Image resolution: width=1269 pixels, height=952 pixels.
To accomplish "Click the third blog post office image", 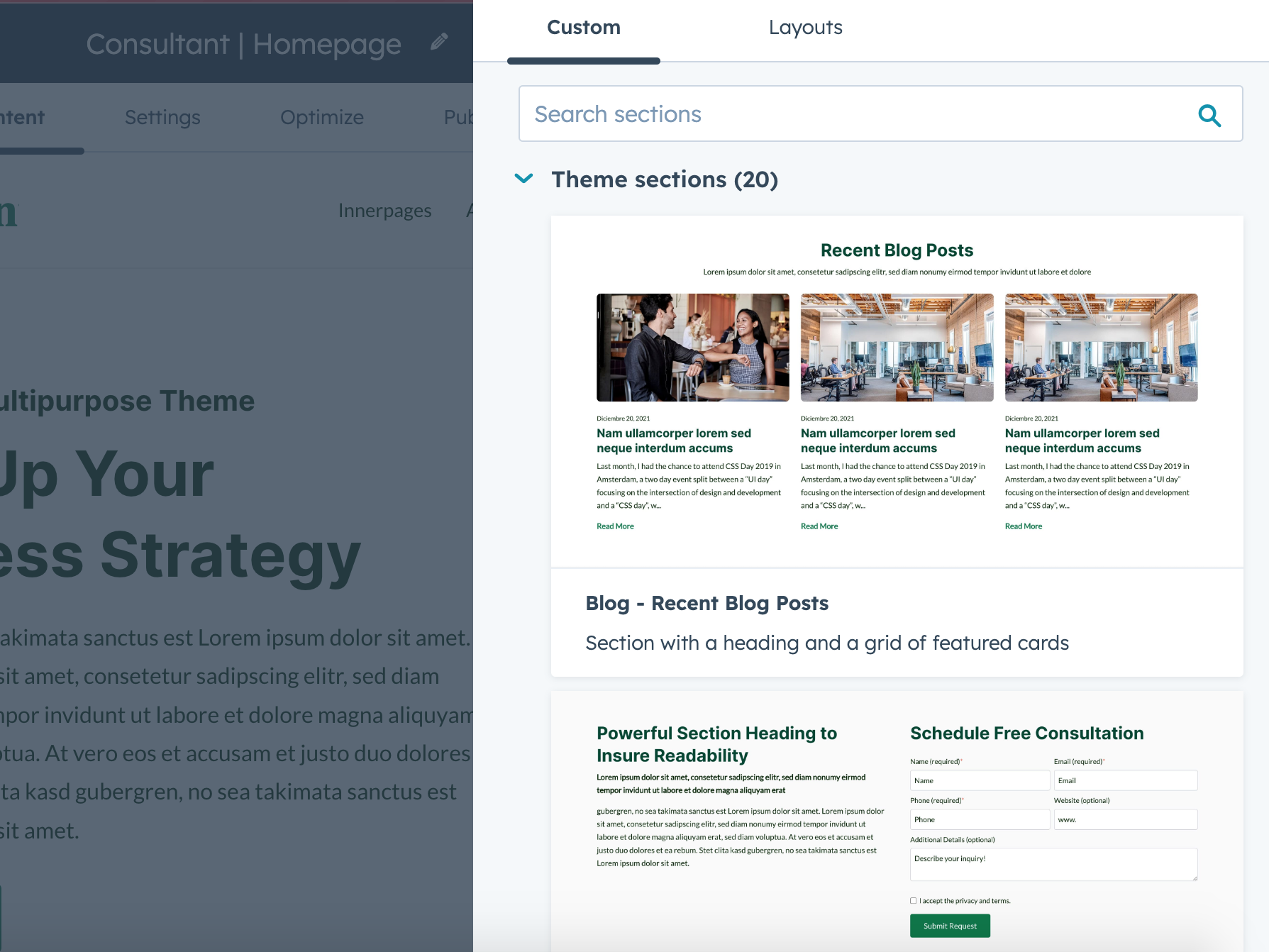I will 1101,348.
